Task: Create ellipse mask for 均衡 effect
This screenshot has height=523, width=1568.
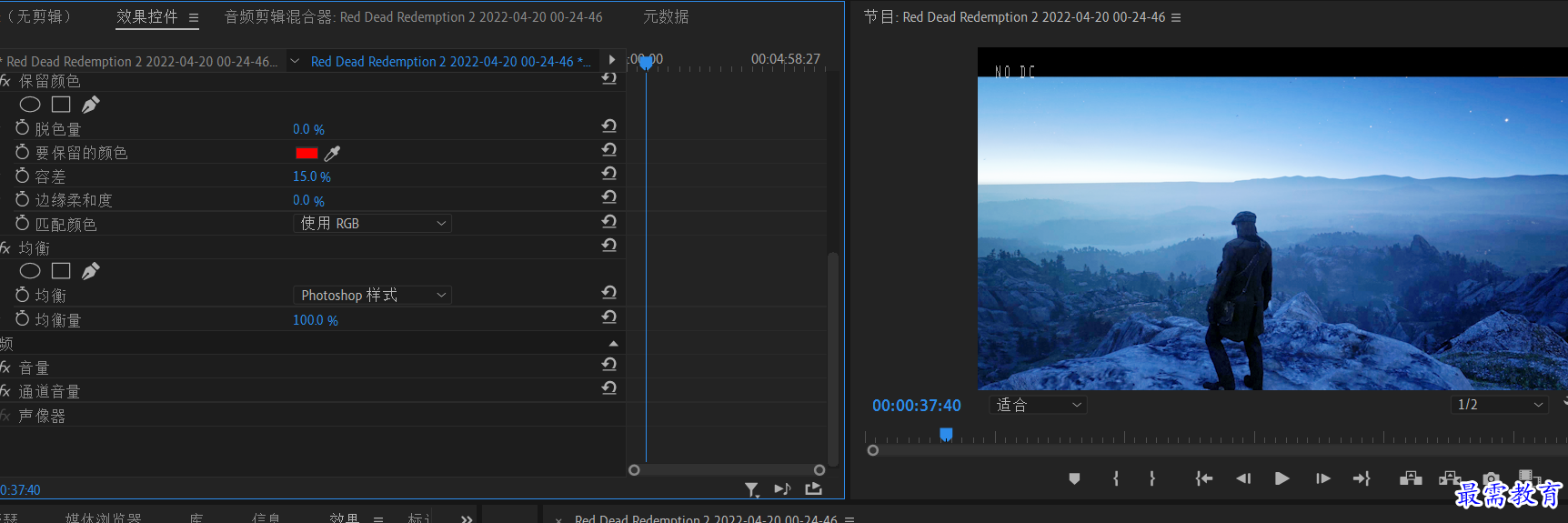Action: coord(30,271)
